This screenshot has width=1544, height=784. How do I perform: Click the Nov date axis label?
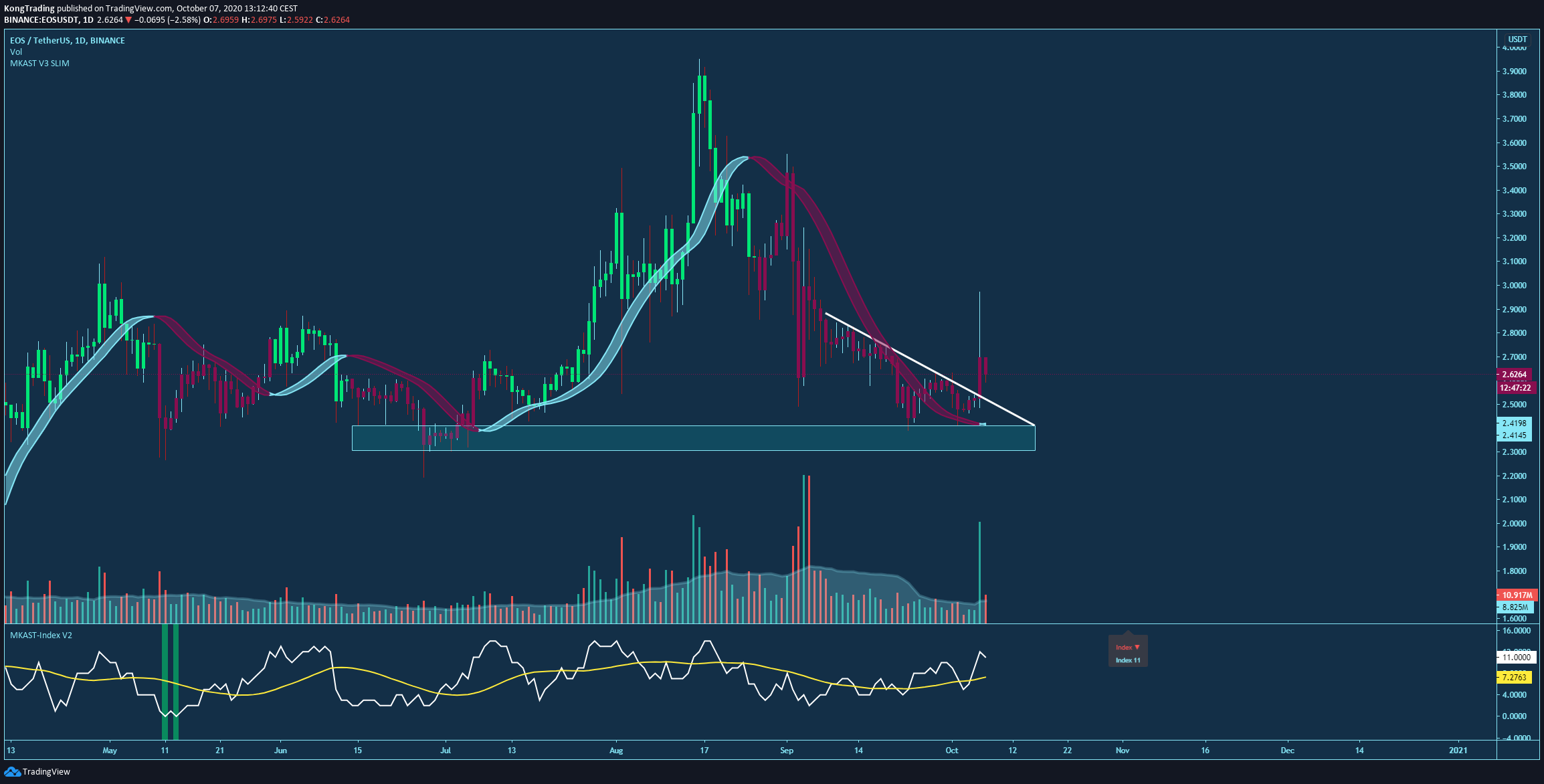pos(1123,751)
